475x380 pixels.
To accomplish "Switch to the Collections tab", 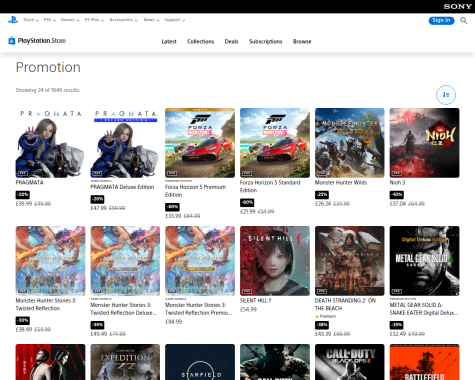I will coord(200,42).
